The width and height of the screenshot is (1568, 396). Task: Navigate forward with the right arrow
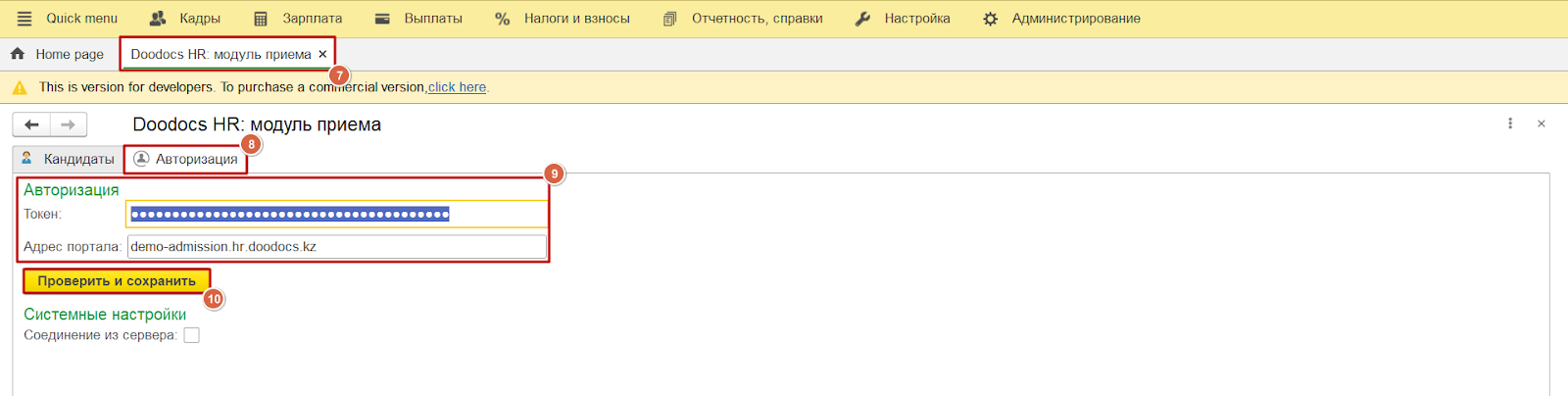click(x=68, y=124)
